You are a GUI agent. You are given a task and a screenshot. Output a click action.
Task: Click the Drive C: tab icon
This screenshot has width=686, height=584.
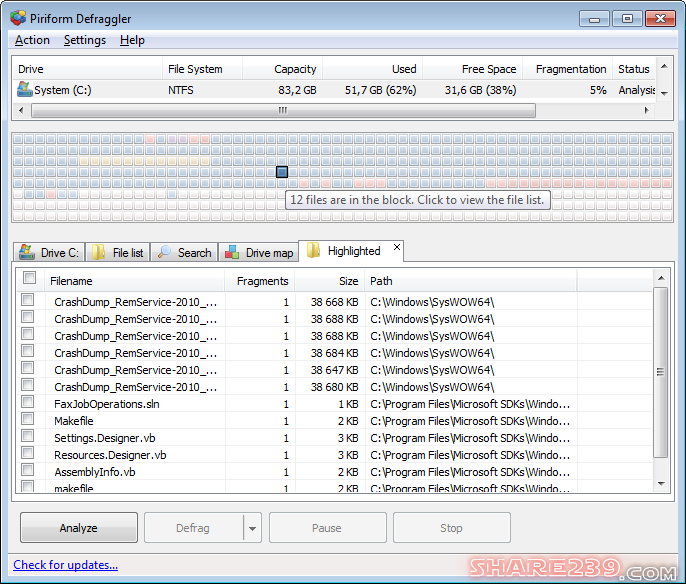27,252
